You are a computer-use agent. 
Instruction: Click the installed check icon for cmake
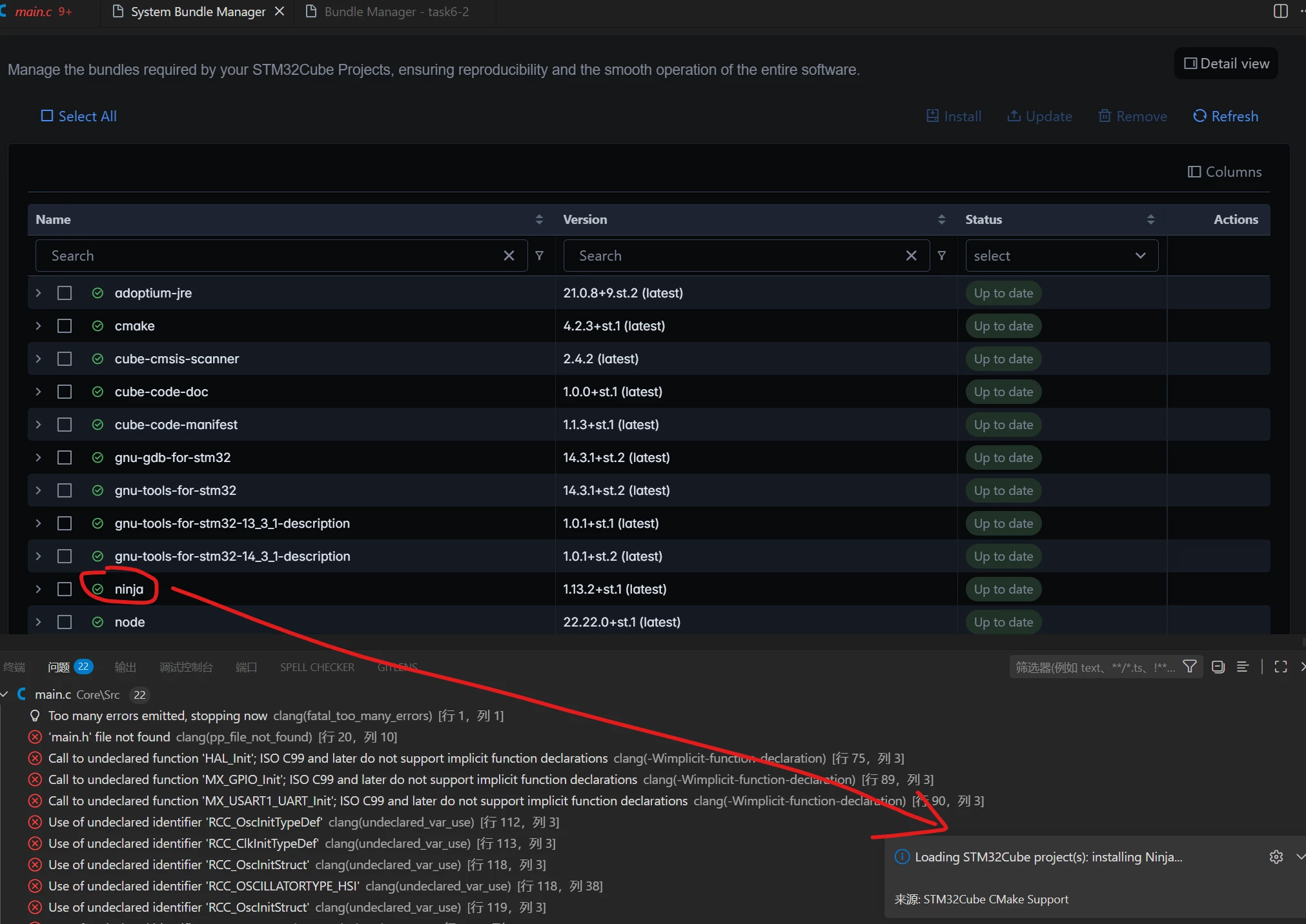pyautogui.click(x=97, y=326)
